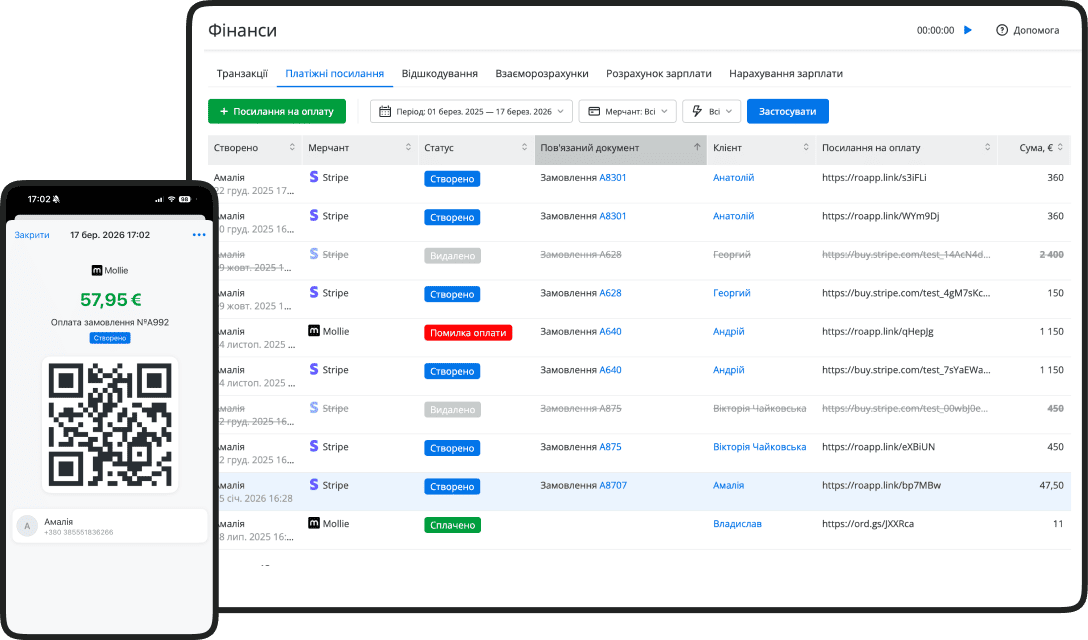Click green Посилання на оплату button
The height and width of the screenshot is (640, 1088).
277,112
